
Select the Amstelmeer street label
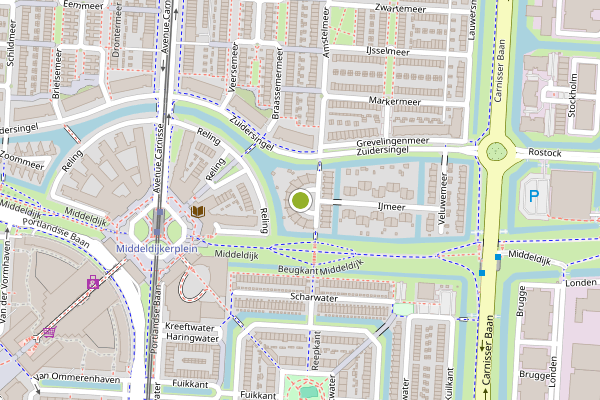pyautogui.click(x=325, y=33)
